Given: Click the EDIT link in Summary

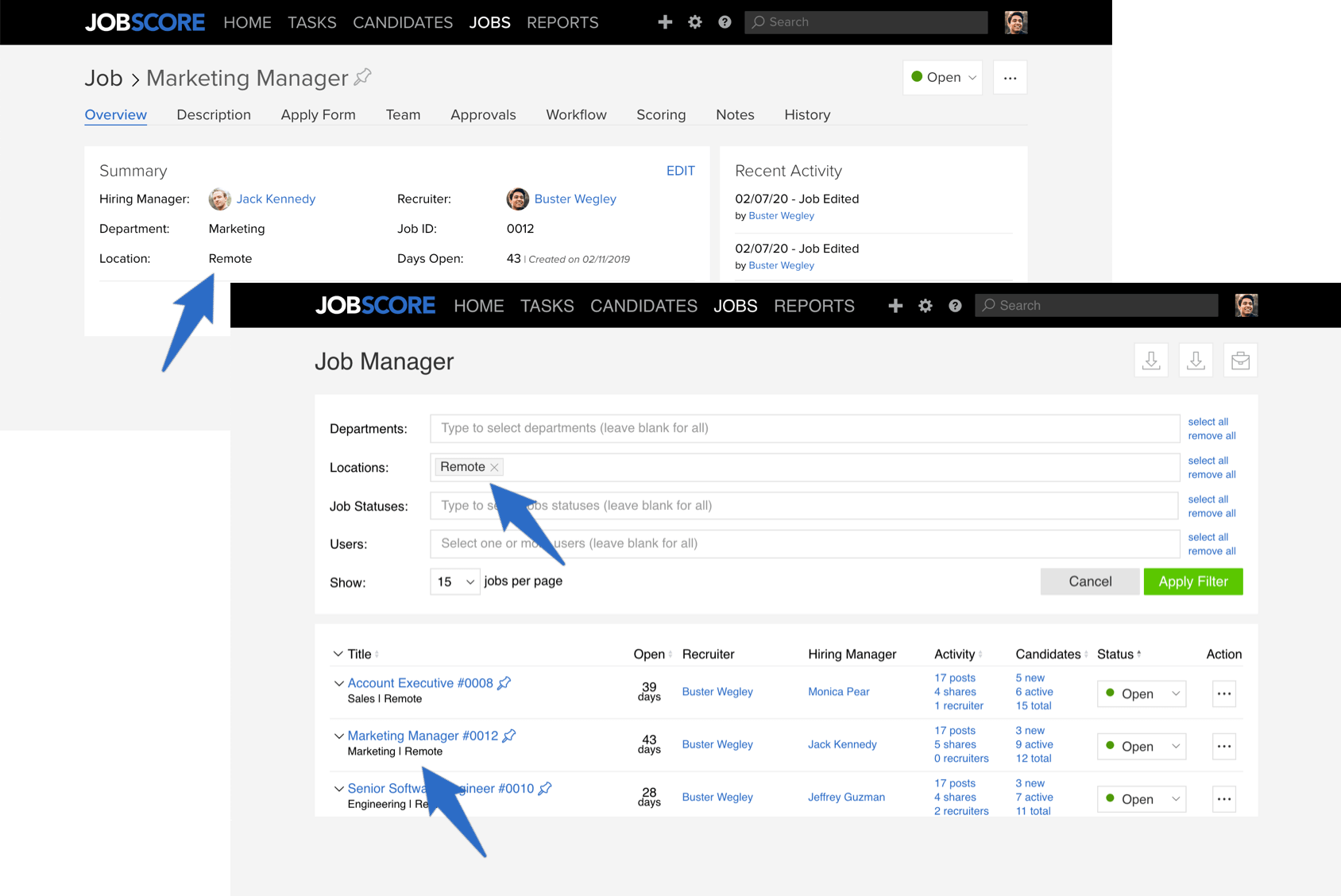Looking at the screenshot, I should click(681, 171).
